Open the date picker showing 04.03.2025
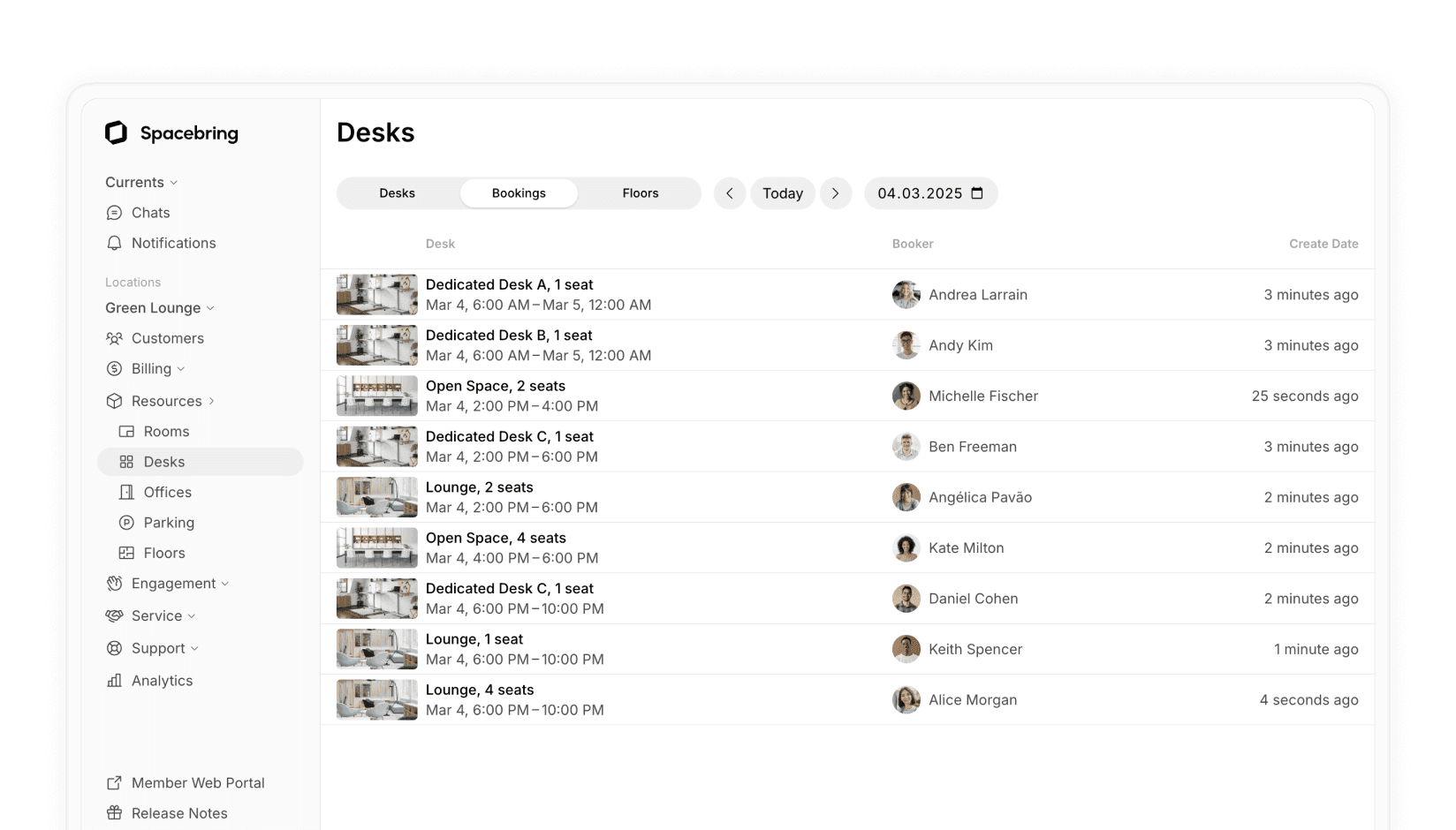Viewport: 1456px width, 830px height. (x=930, y=192)
